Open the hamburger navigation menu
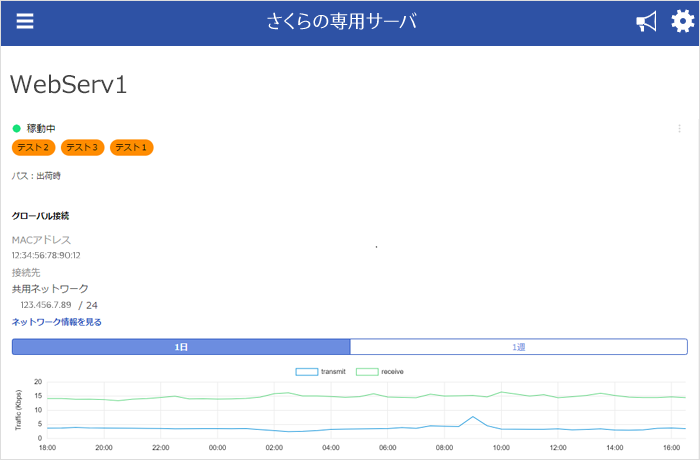 click(x=25, y=22)
